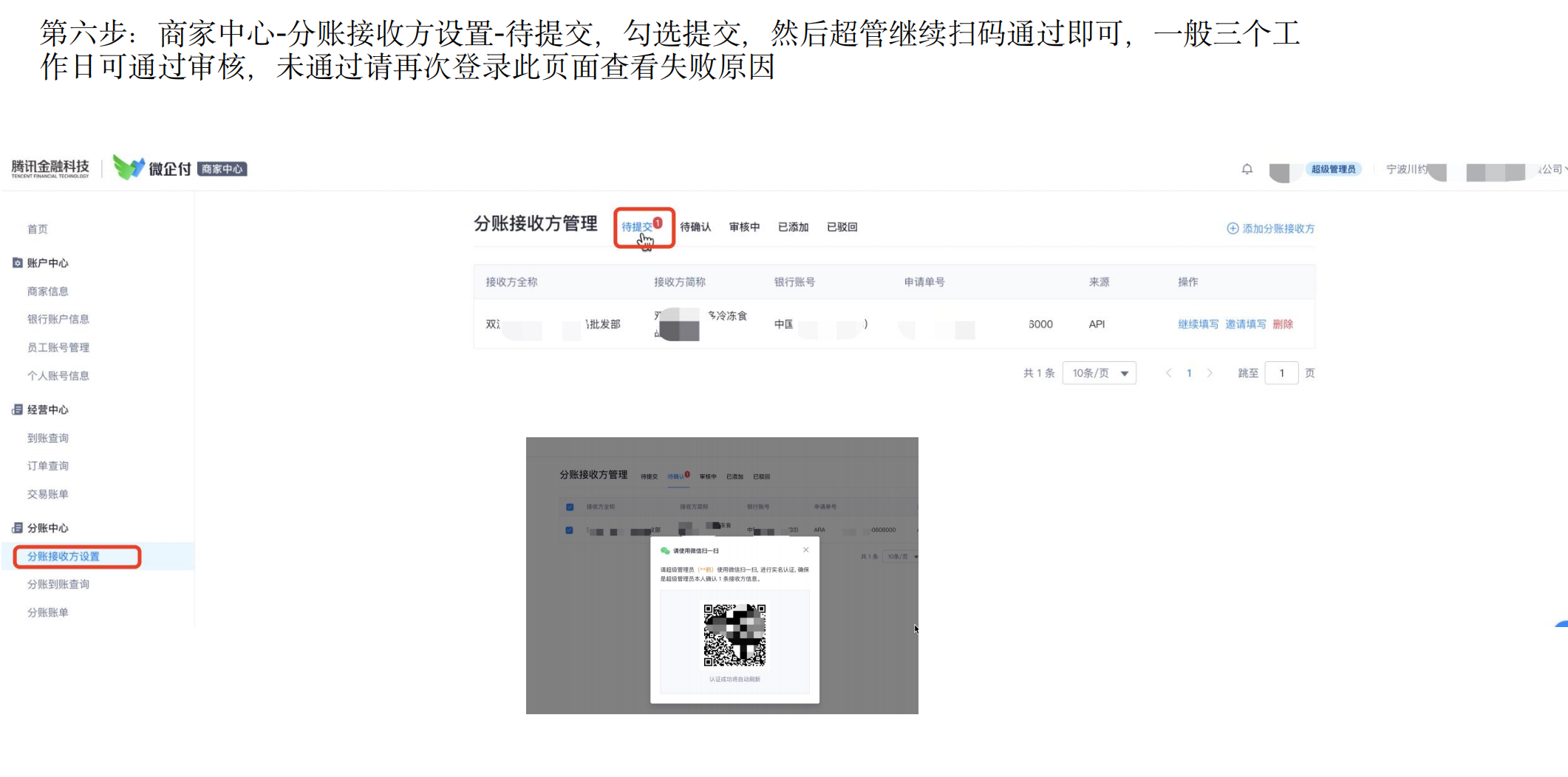Click the 账户中心 section icon
Image resolution: width=1568 pixels, height=777 pixels.
pos(18,263)
